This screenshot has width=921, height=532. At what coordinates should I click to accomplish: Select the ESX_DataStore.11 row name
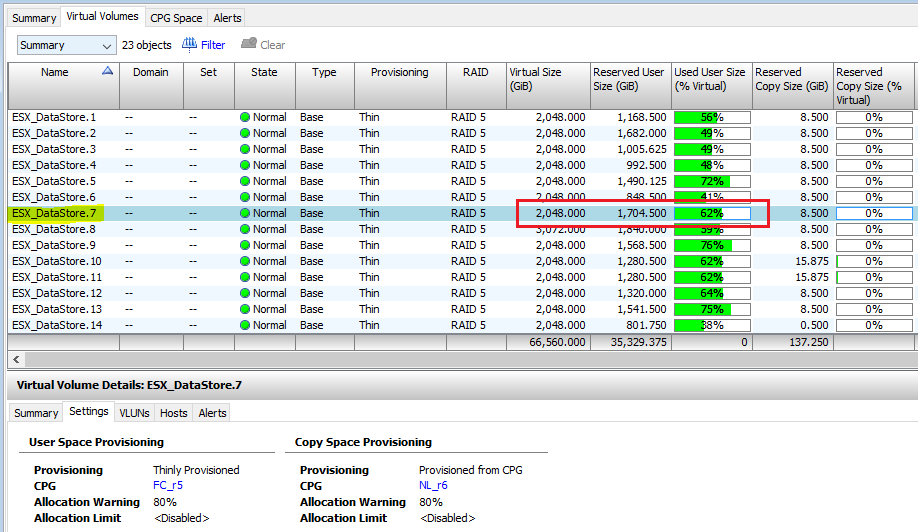57,277
